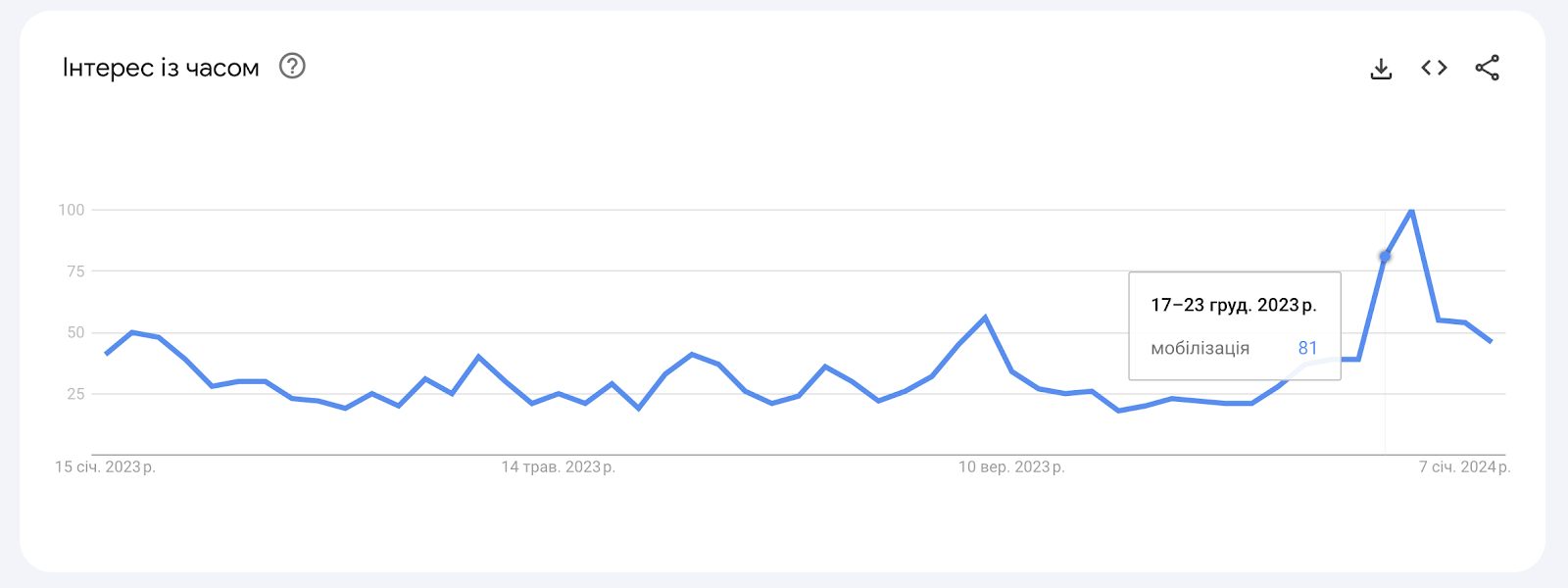Click the "7 січ. 2024 р." axis label
This screenshot has height=588, width=1568.
pyautogui.click(x=1464, y=466)
